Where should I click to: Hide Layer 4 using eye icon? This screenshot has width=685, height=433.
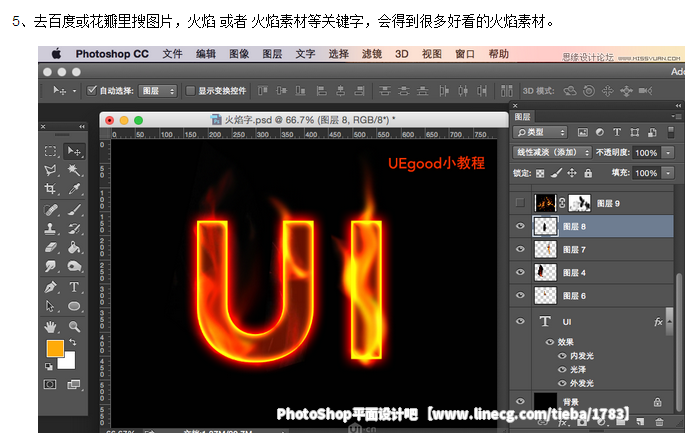(x=520, y=272)
